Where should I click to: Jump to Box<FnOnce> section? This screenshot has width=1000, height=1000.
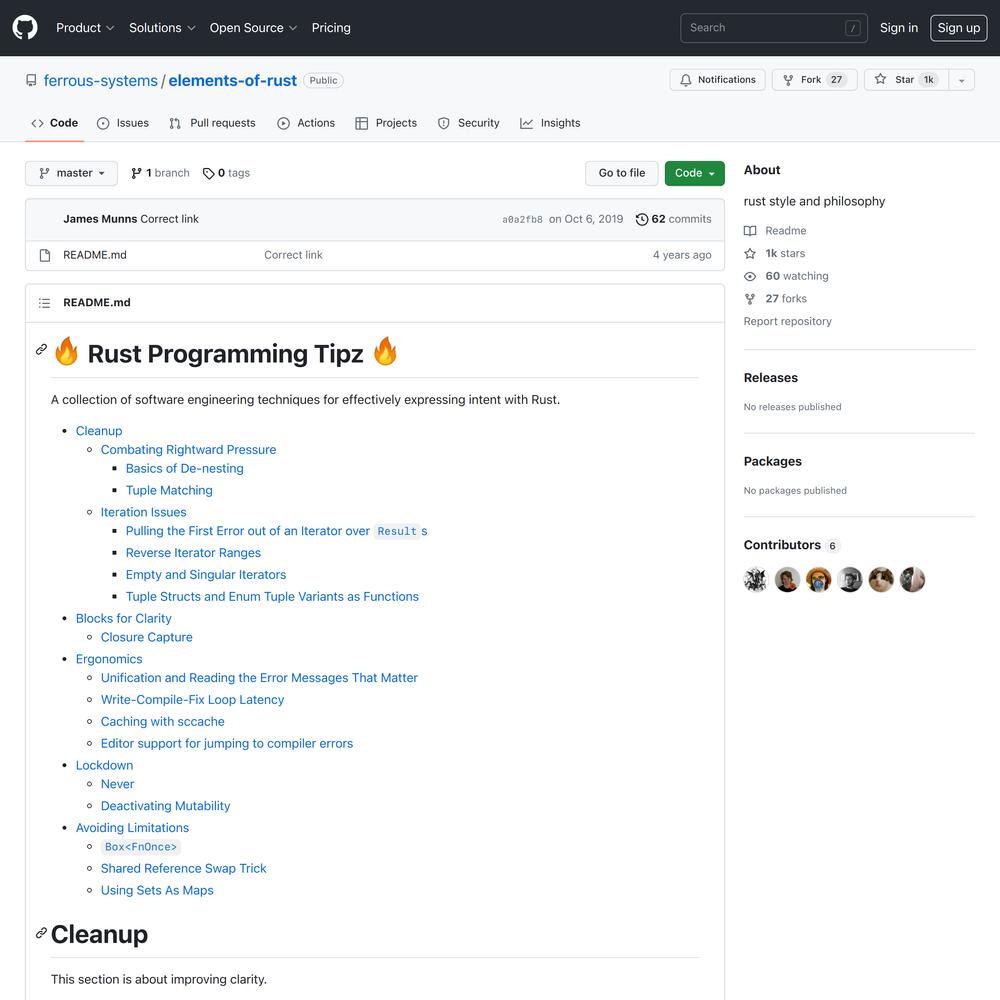point(141,847)
